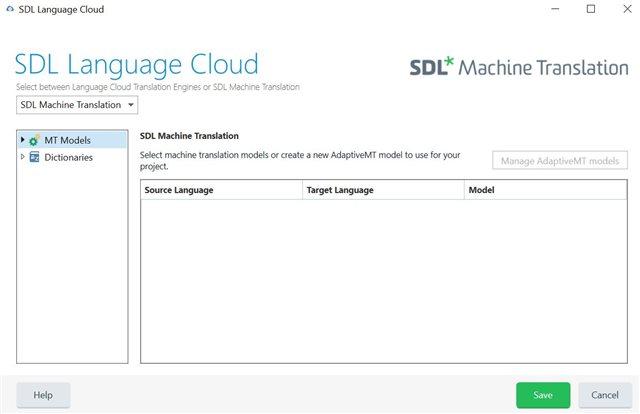Open the Help button
640x414 pixels.
pyautogui.click(x=43, y=395)
